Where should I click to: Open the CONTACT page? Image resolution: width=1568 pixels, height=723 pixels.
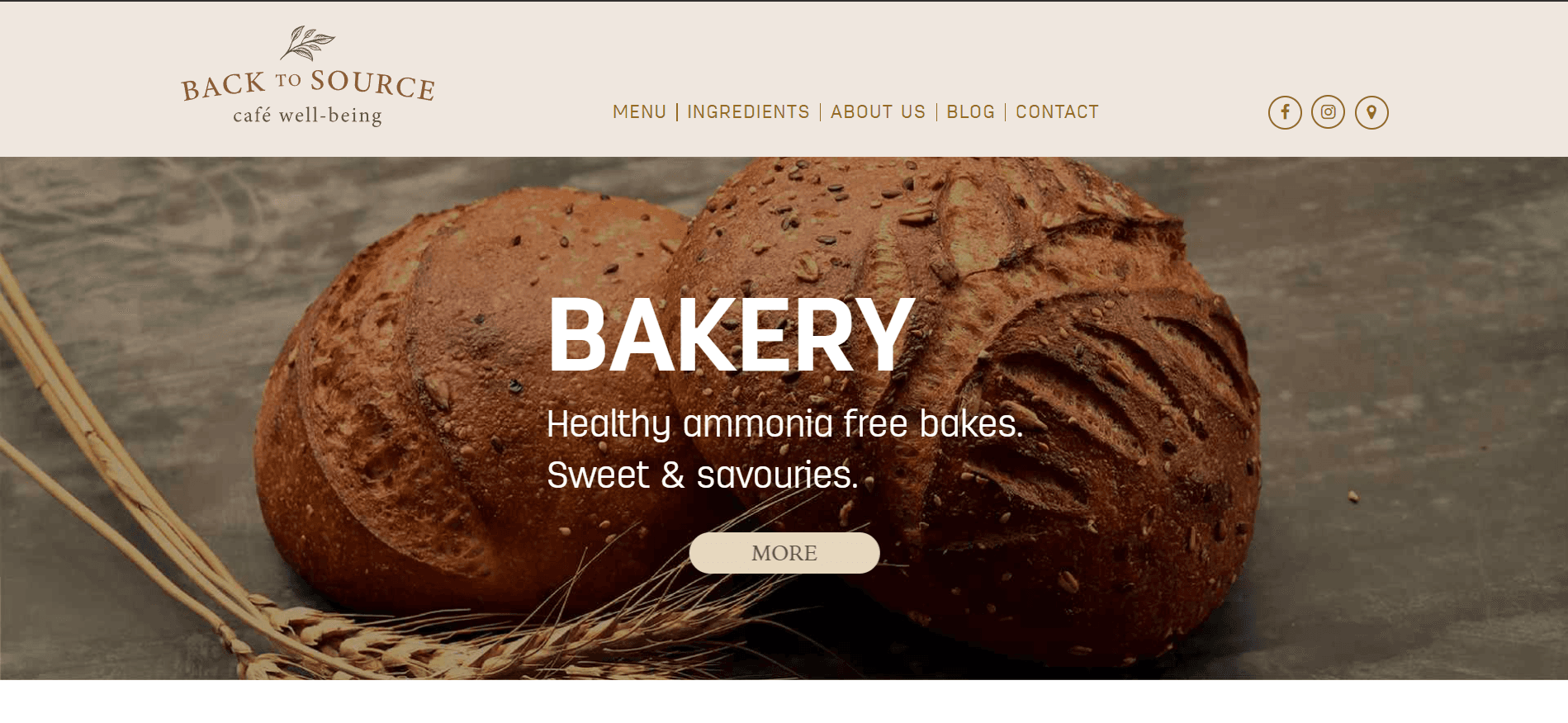point(1057,112)
